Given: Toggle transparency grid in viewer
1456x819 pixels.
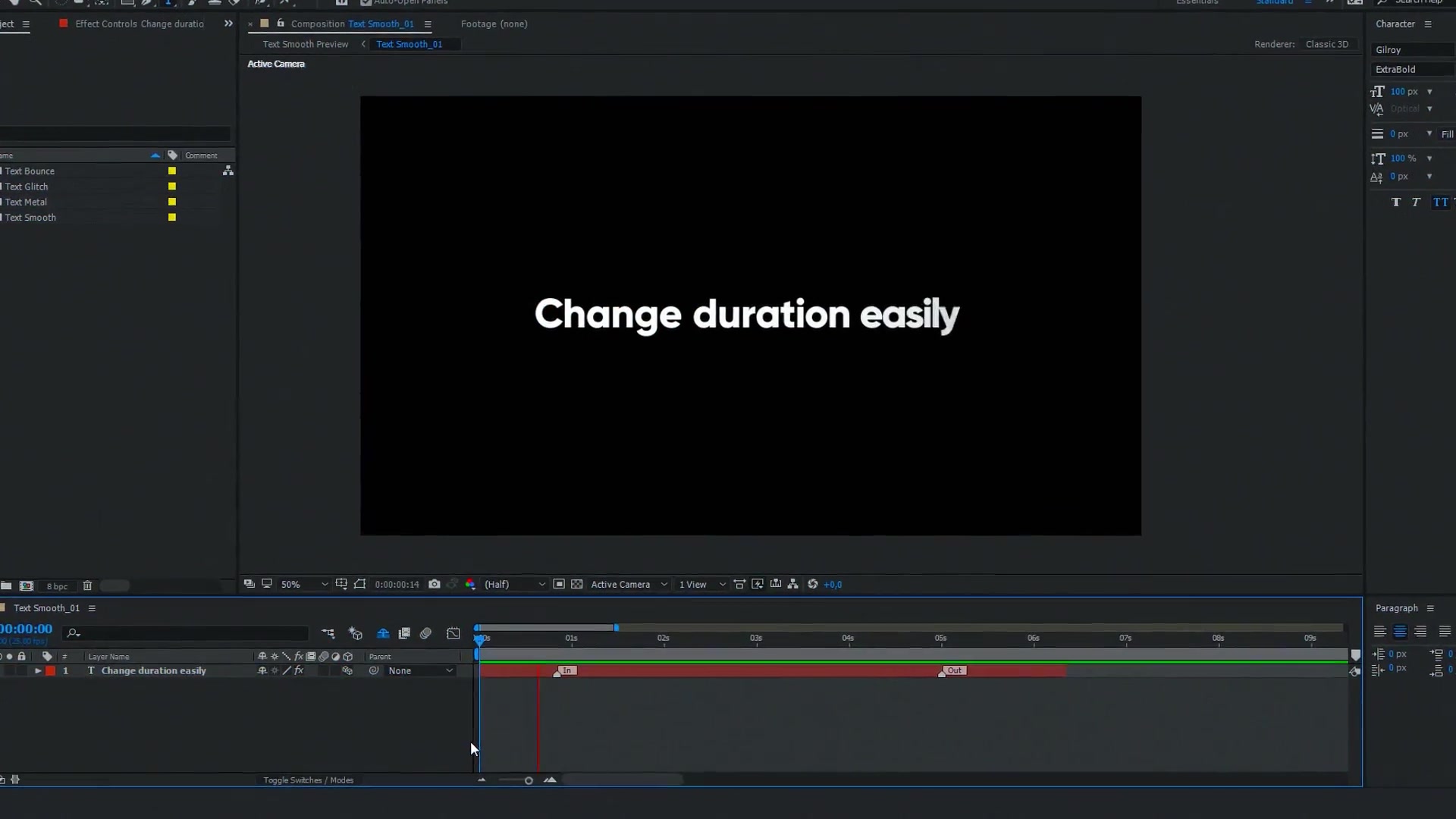Looking at the screenshot, I should pyautogui.click(x=577, y=584).
